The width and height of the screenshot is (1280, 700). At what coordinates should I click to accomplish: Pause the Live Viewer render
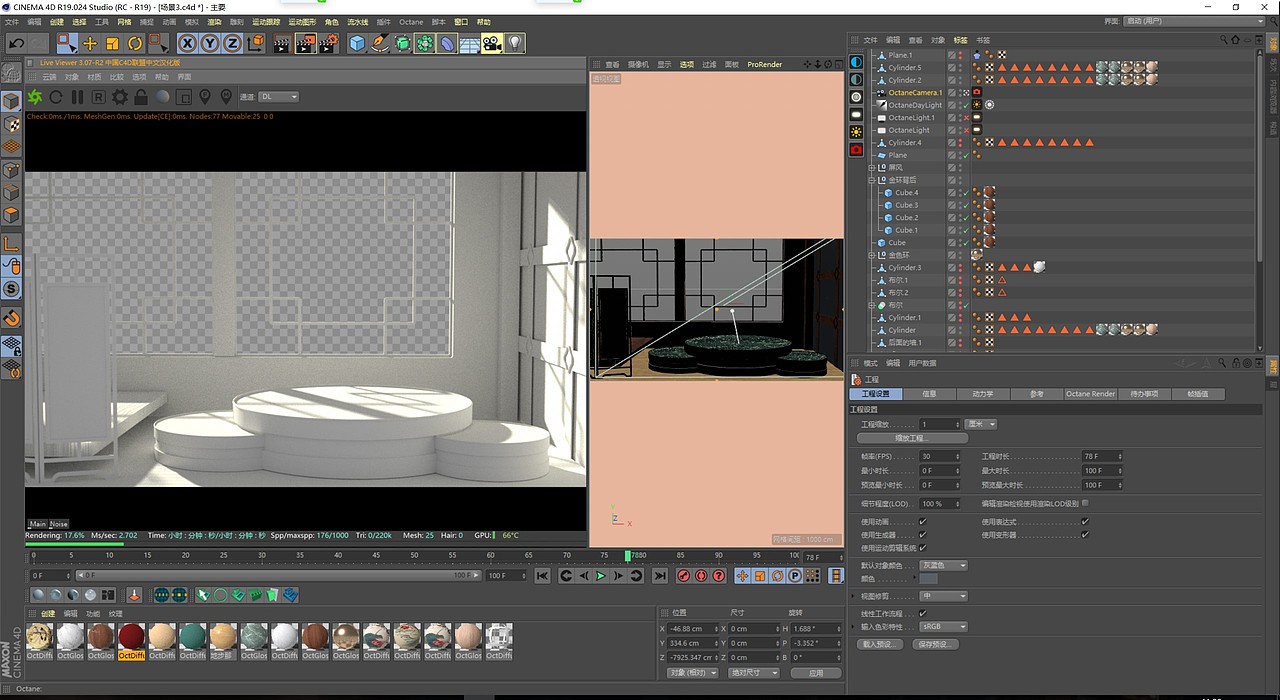[77, 97]
